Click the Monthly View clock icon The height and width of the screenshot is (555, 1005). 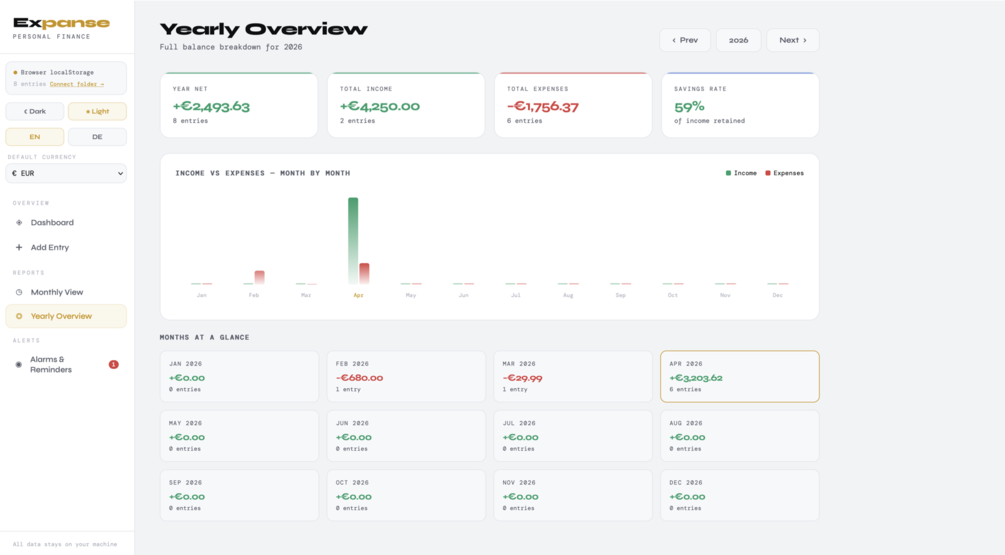pyautogui.click(x=19, y=292)
